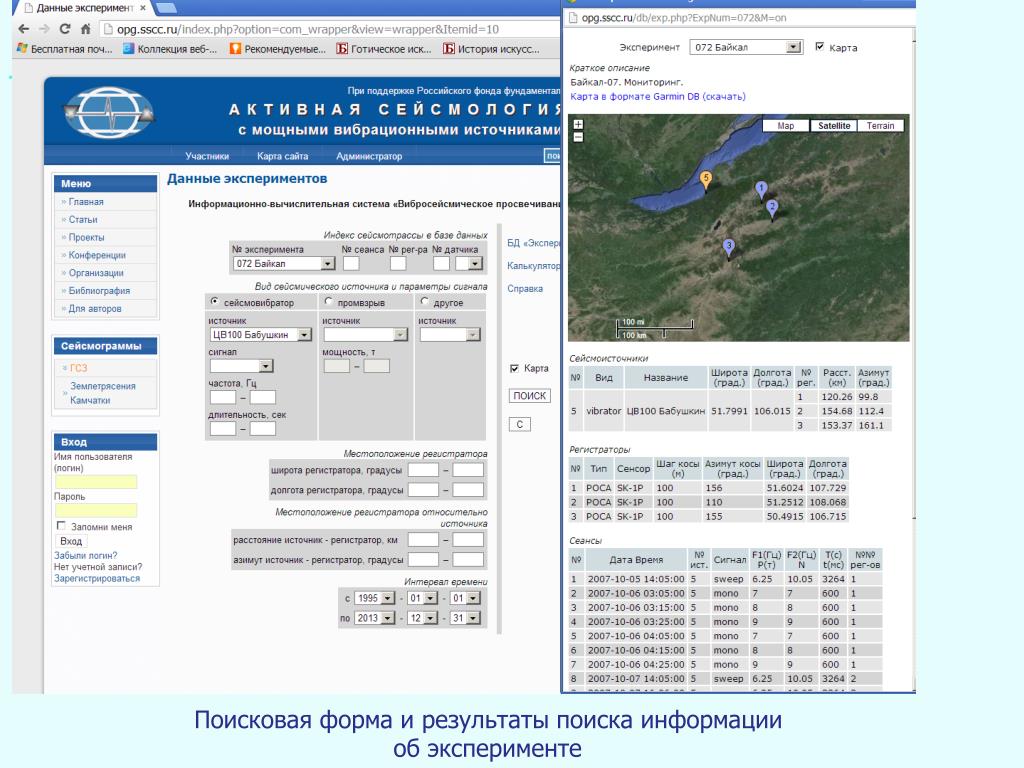Toggle Карта checkbox in search form

(x=514, y=368)
